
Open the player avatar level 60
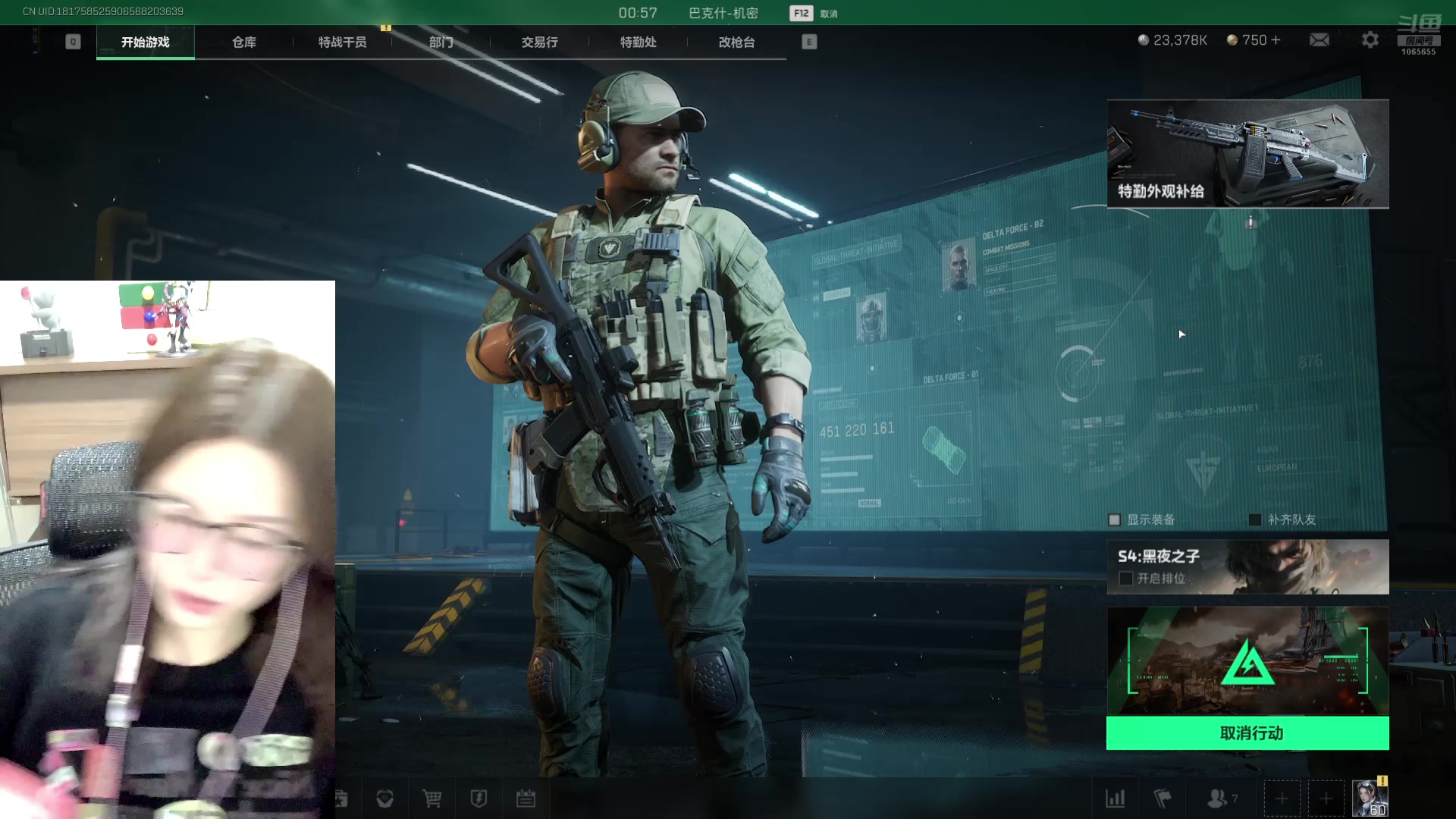(1370, 799)
